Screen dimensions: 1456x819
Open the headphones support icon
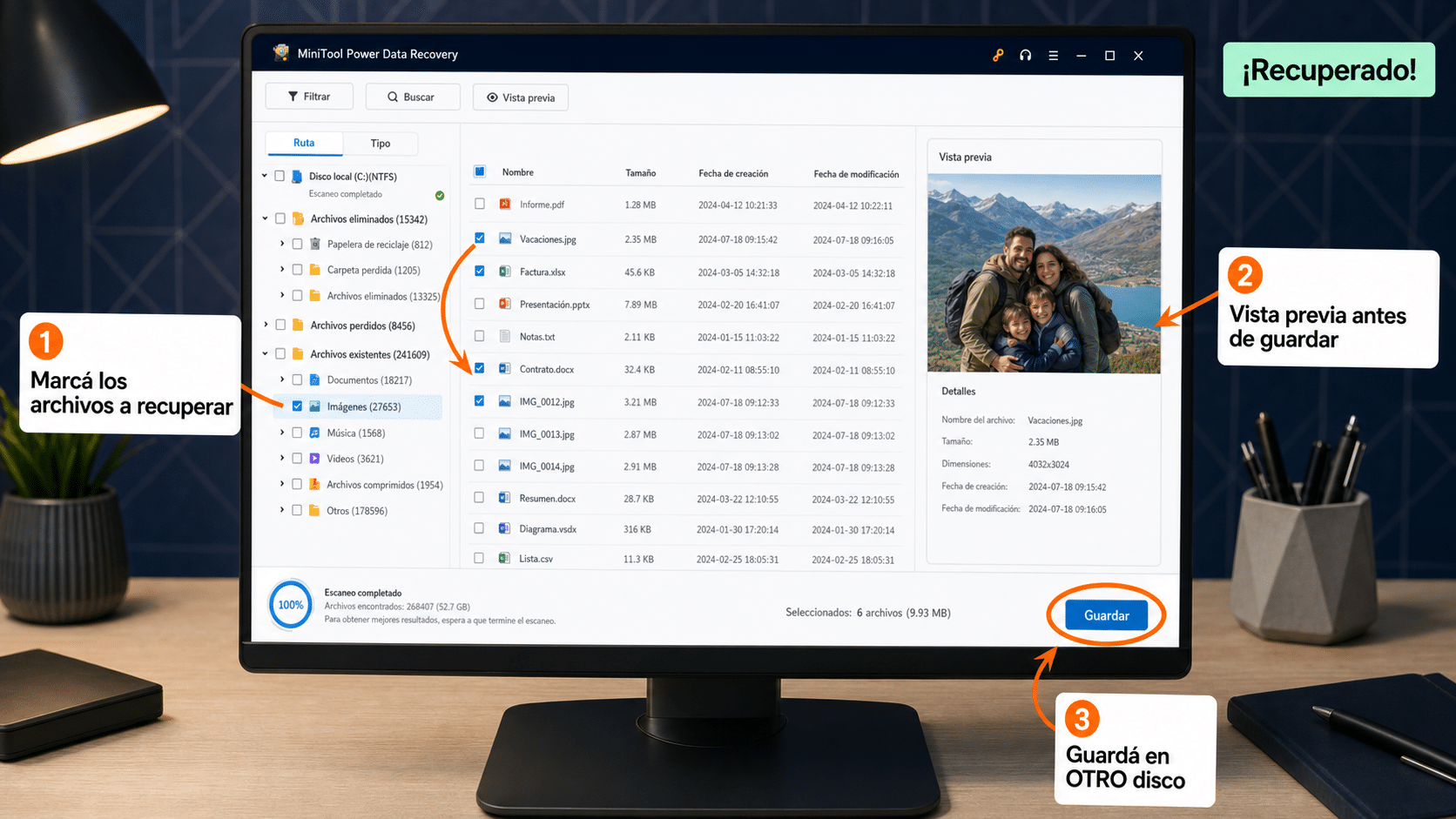pyautogui.click(x=1026, y=55)
